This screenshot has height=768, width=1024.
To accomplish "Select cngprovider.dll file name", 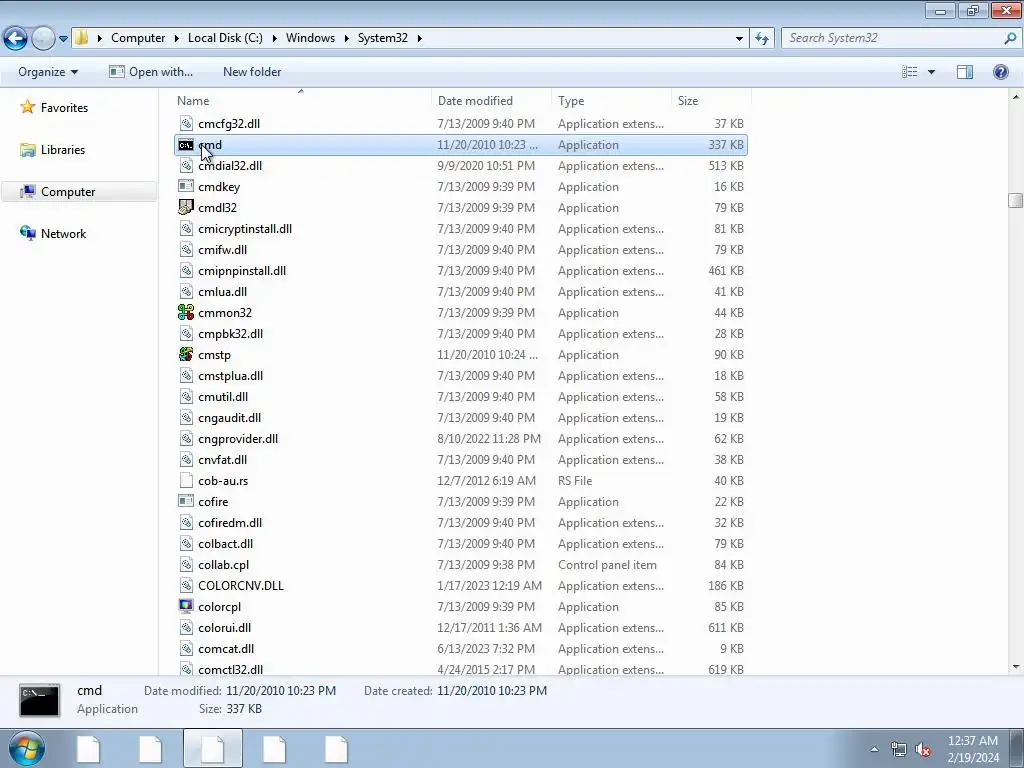I will pos(238,439).
